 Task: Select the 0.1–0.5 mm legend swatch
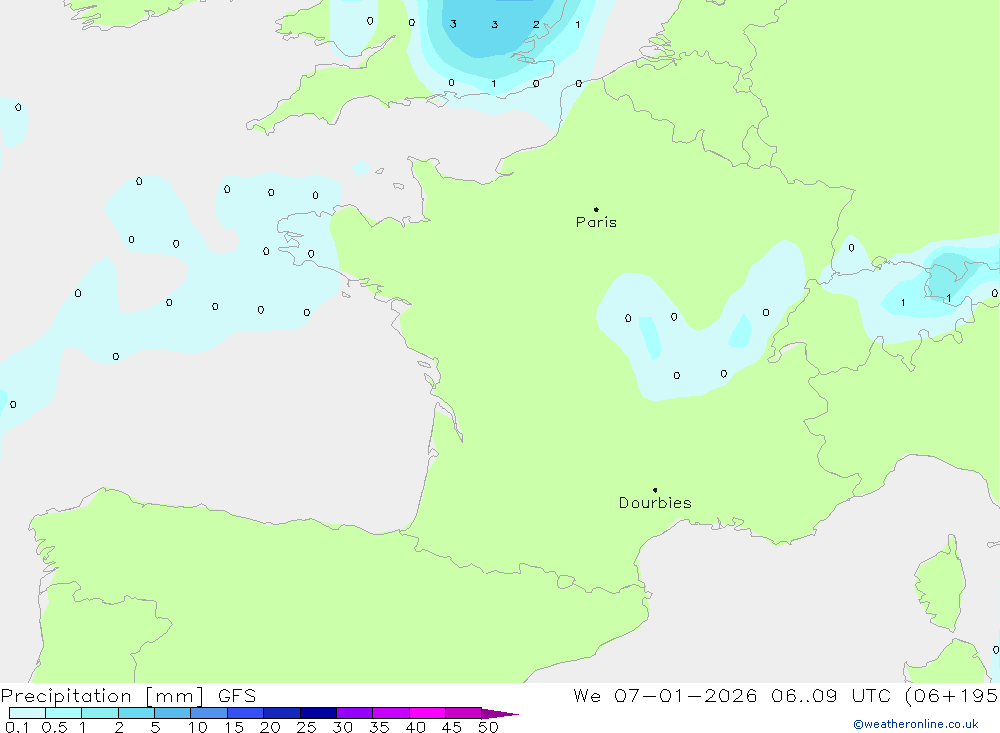pos(27,713)
